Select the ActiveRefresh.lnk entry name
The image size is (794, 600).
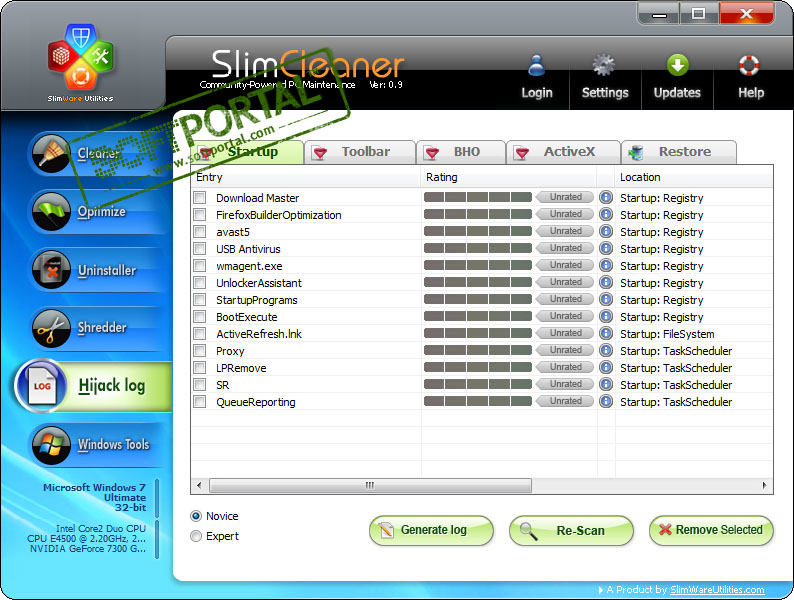tap(259, 334)
